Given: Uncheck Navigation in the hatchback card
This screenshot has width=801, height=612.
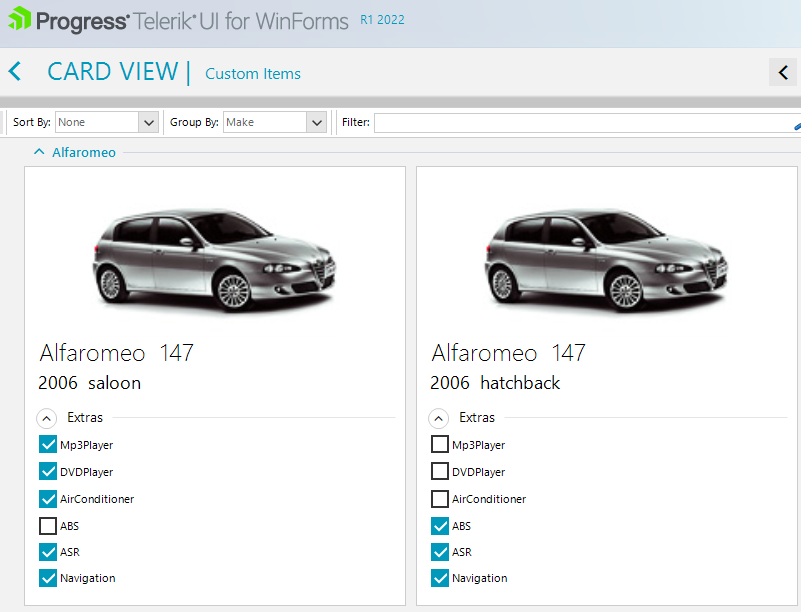Looking at the screenshot, I should click(x=440, y=578).
